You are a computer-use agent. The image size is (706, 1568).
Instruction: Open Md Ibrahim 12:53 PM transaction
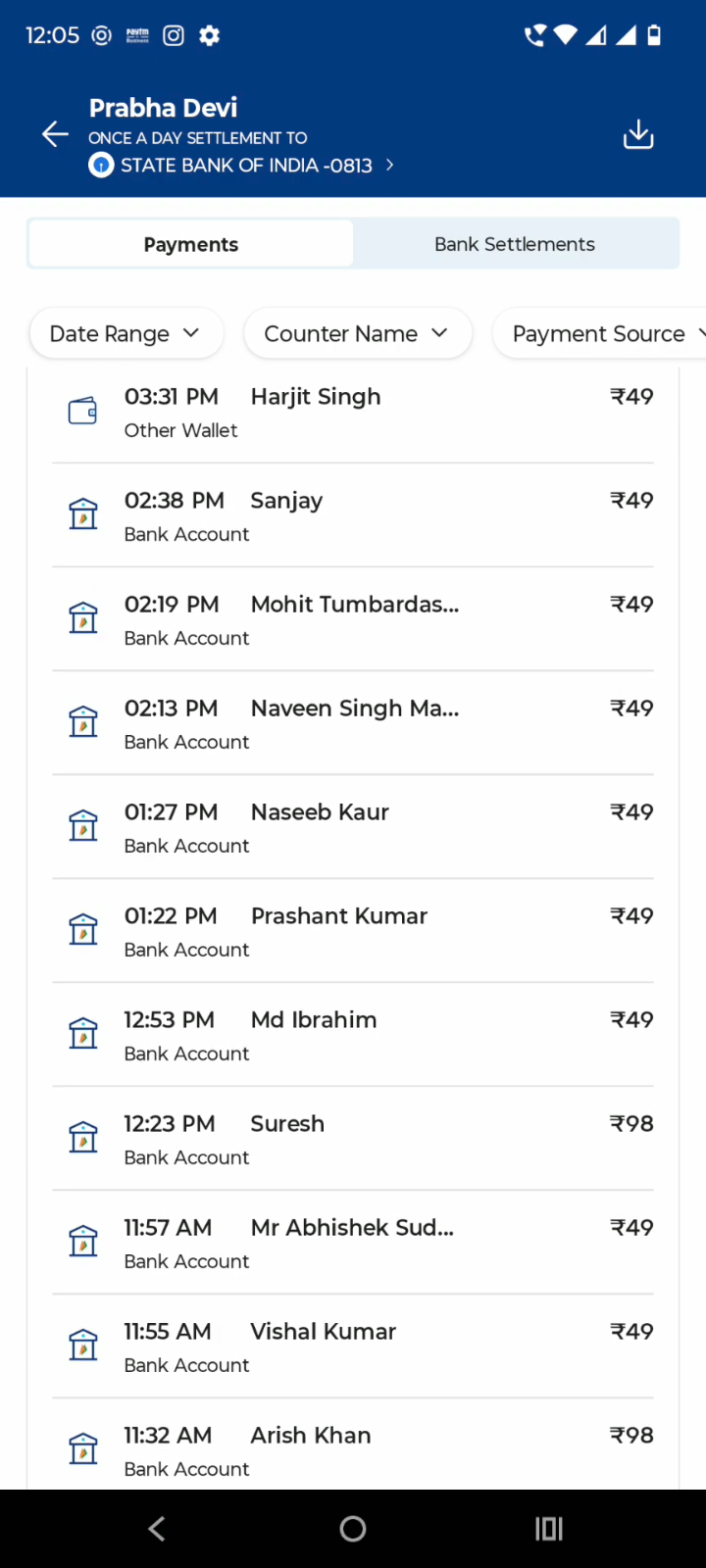pyautogui.click(x=353, y=1035)
